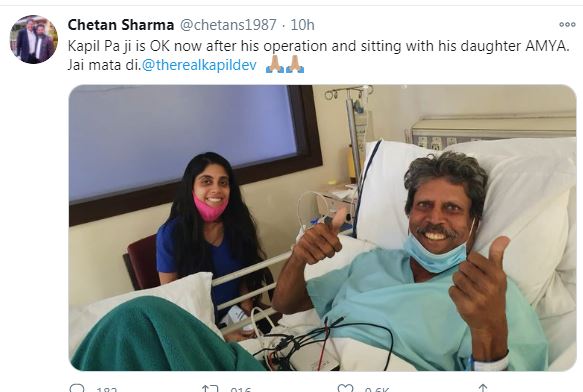Open the attached hospital photo

click(322, 228)
